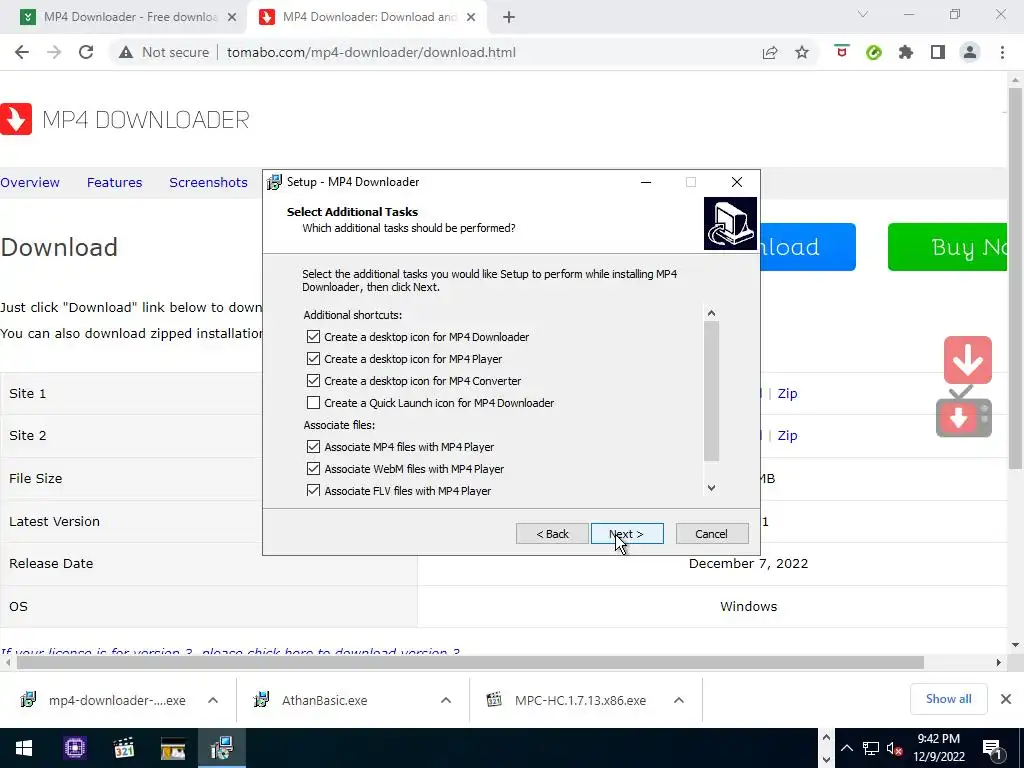Click the Not secure warning icon
The image size is (1024, 768).
(125, 52)
